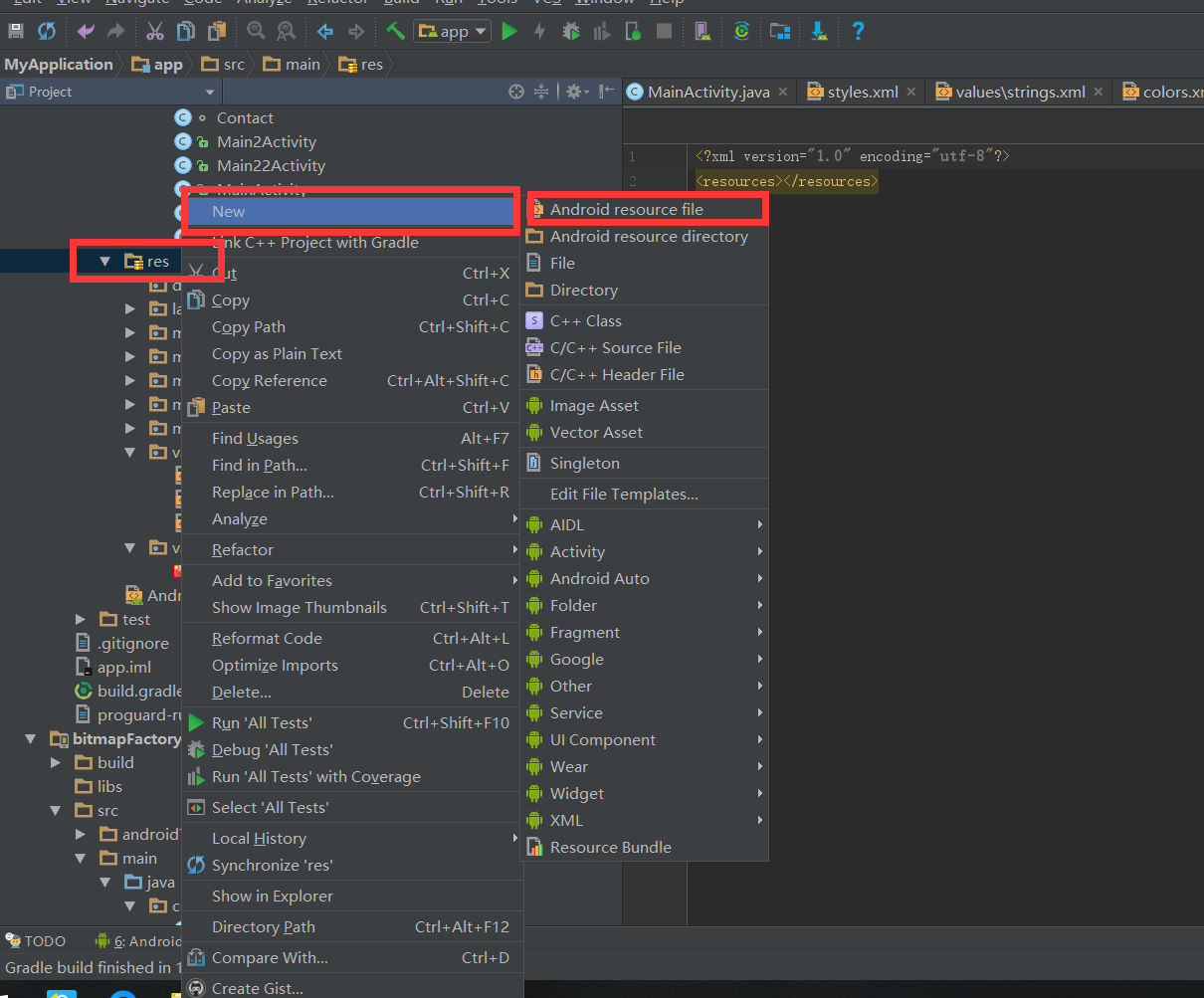The image size is (1204, 998).
Task: Expand the Activity submenu
Action: click(x=597, y=551)
